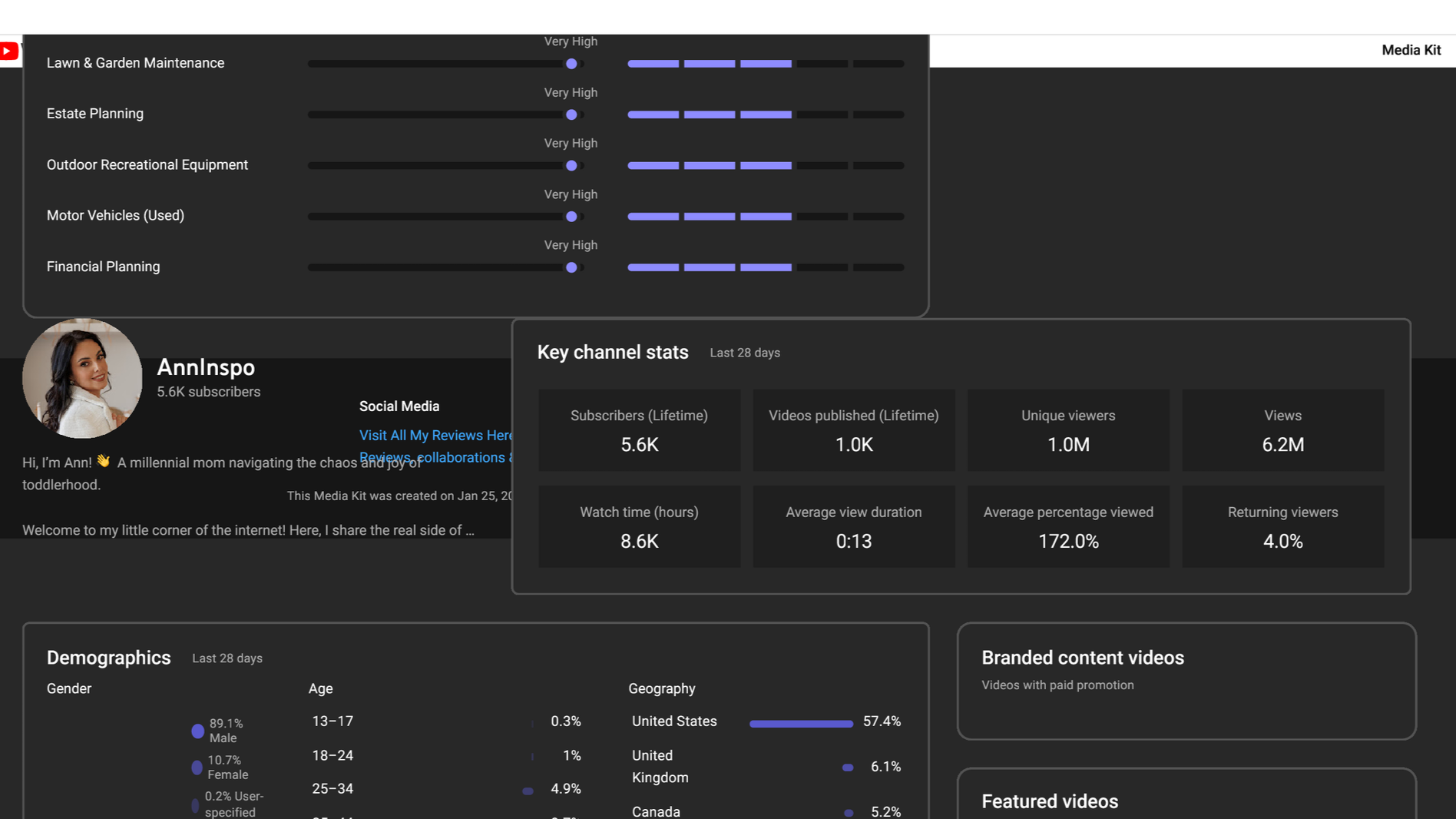
Task: Click Media Kit creation date text
Action: click(x=399, y=496)
